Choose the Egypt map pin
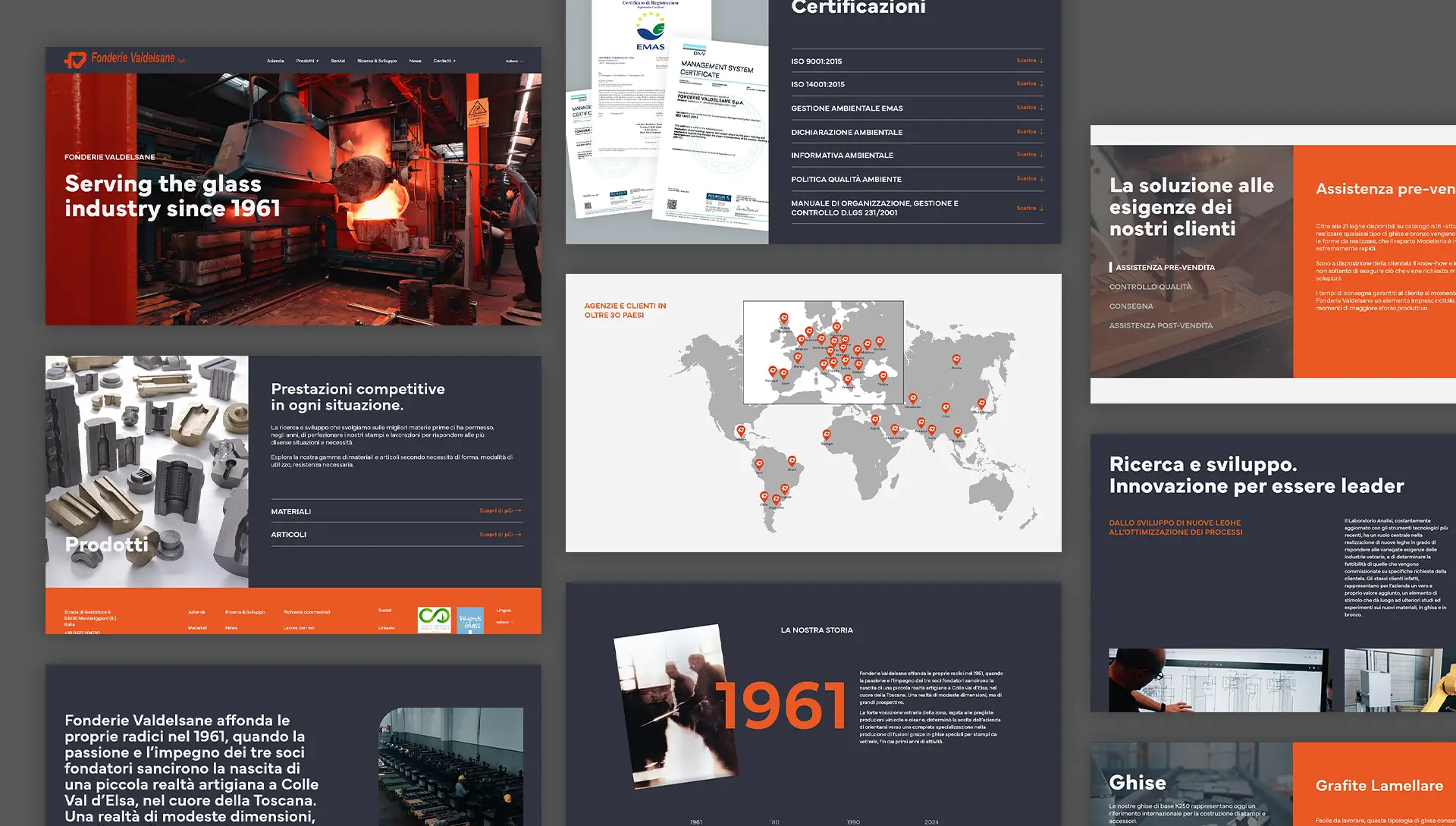This screenshot has height=826, width=1456. [875, 419]
